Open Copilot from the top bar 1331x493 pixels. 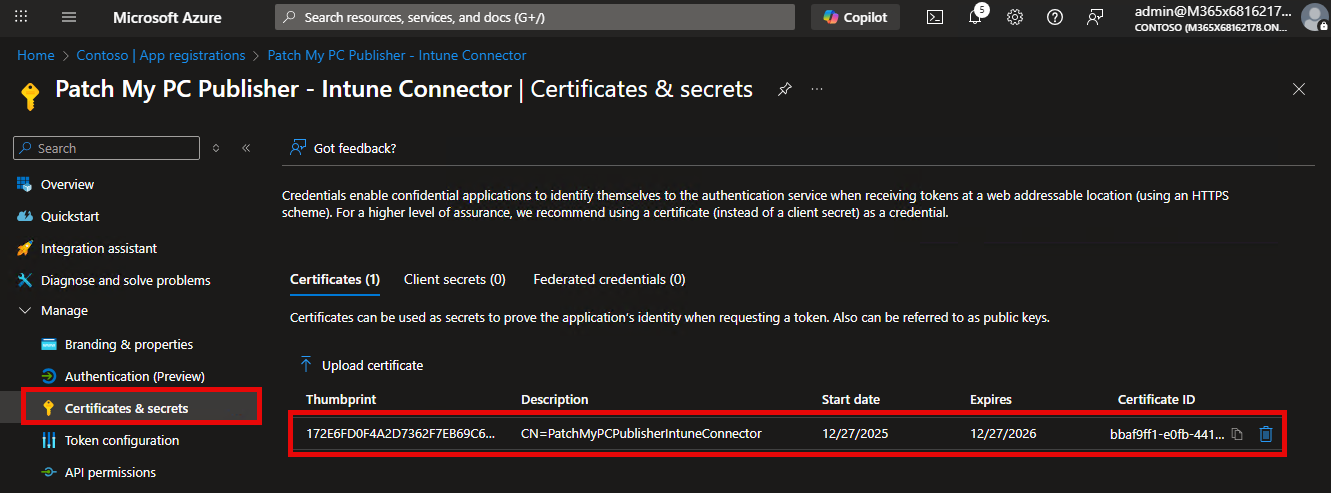[855, 17]
